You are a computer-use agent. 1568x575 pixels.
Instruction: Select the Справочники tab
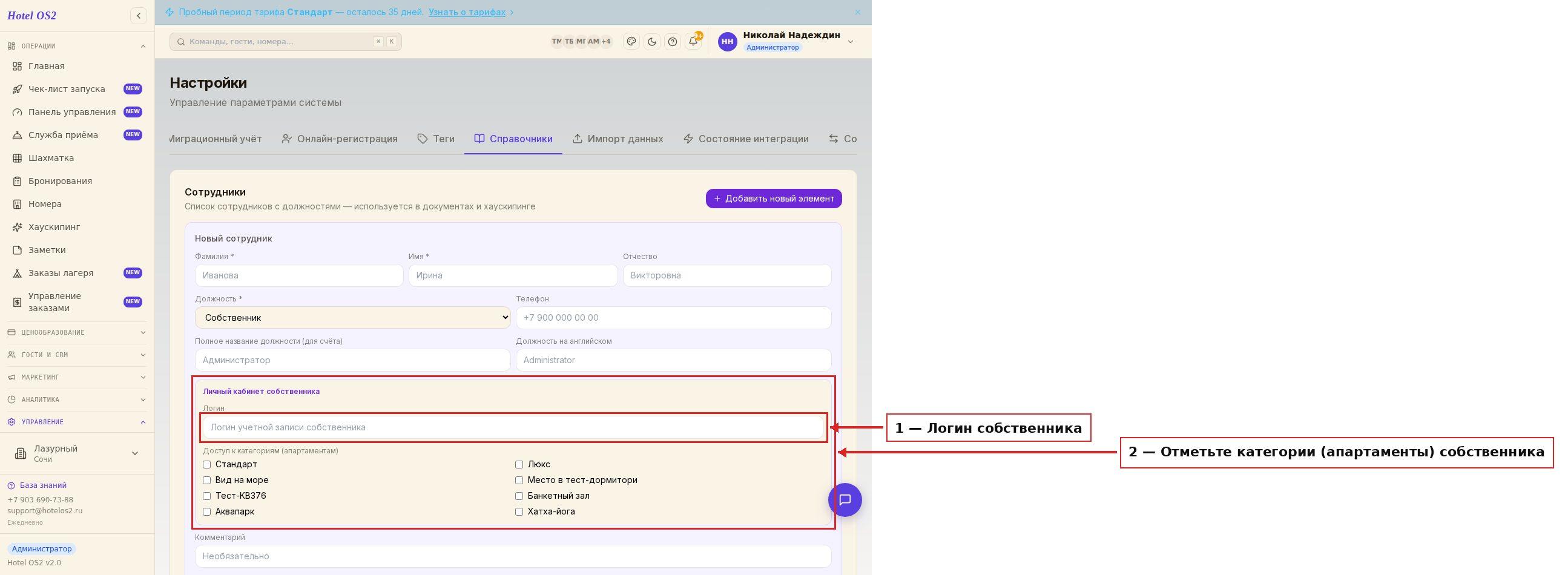[513, 139]
